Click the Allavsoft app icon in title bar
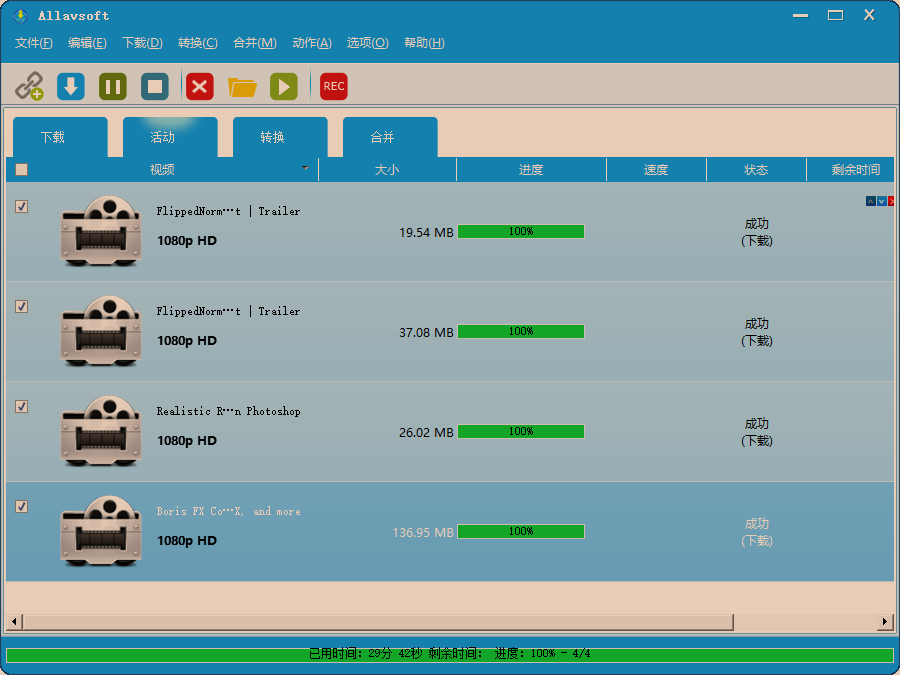Image resolution: width=900 pixels, height=675 pixels. click(x=21, y=15)
